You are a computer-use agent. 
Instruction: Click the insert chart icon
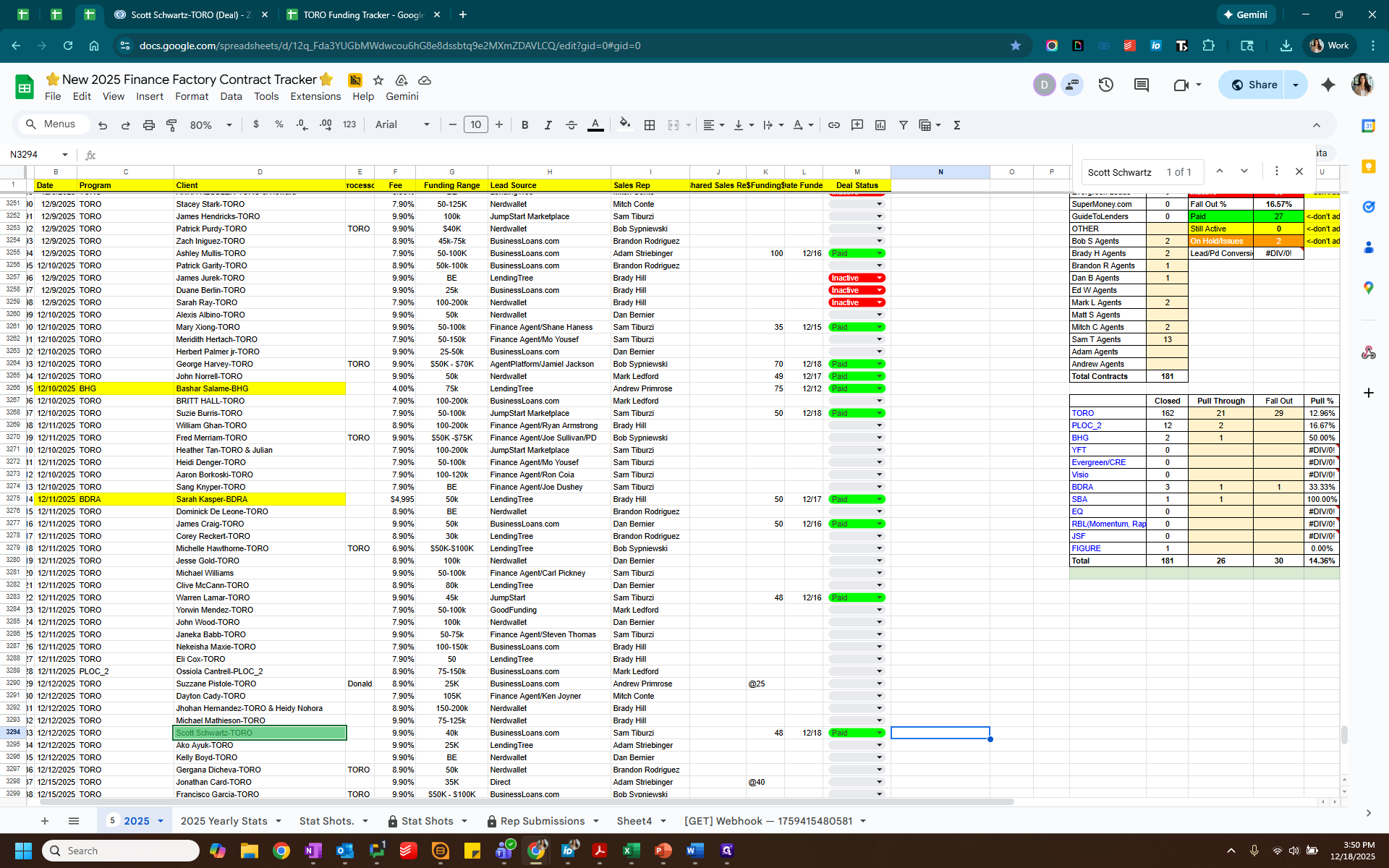(x=880, y=125)
